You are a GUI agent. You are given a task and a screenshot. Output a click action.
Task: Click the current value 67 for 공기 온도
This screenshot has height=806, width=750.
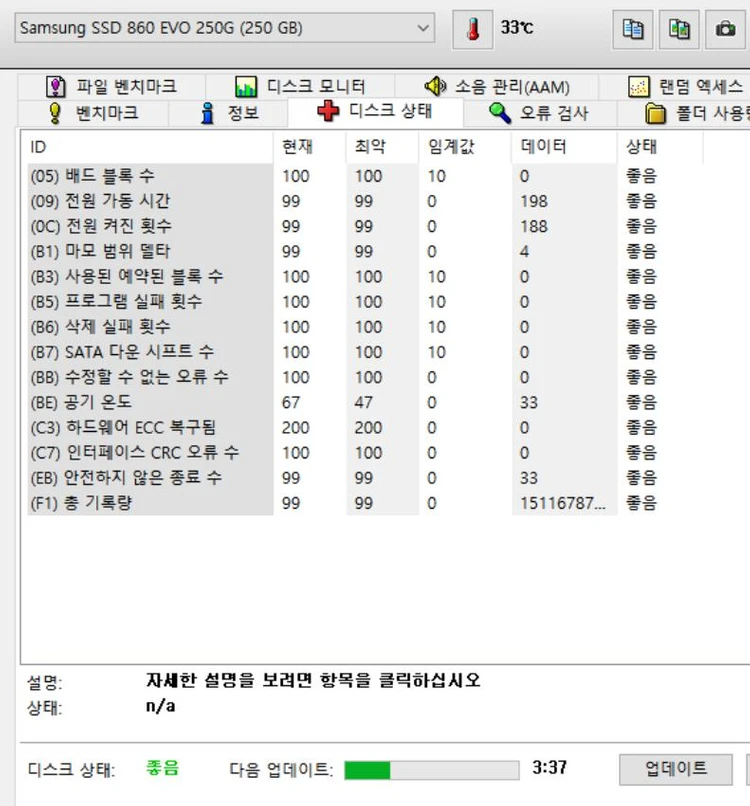(291, 402)
